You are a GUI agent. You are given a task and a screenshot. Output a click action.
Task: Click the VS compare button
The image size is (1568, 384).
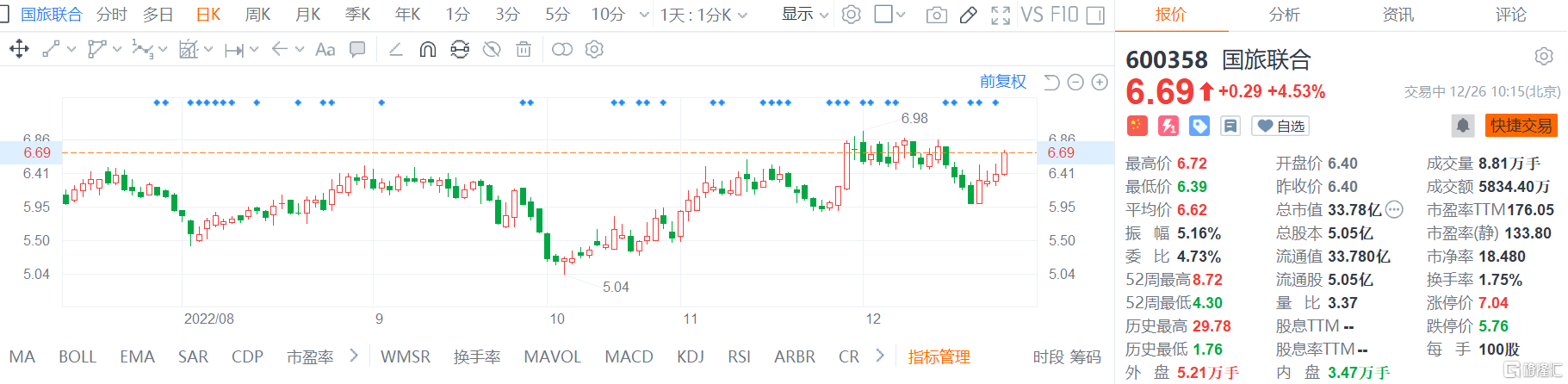click(x=1032, y=15)
